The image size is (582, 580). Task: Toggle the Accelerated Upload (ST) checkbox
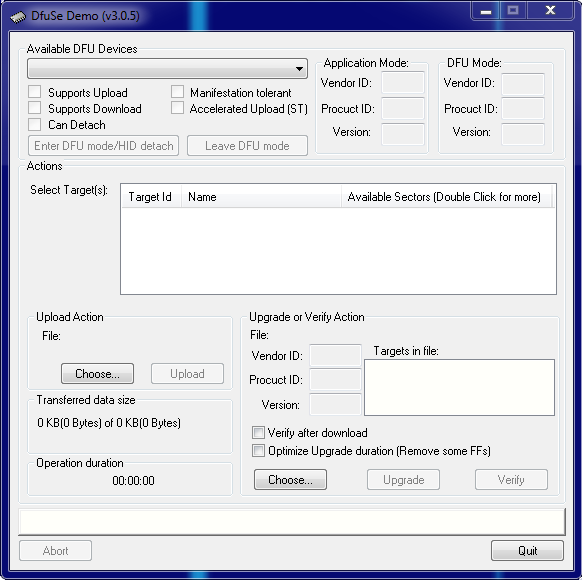(x=177, y=108)
